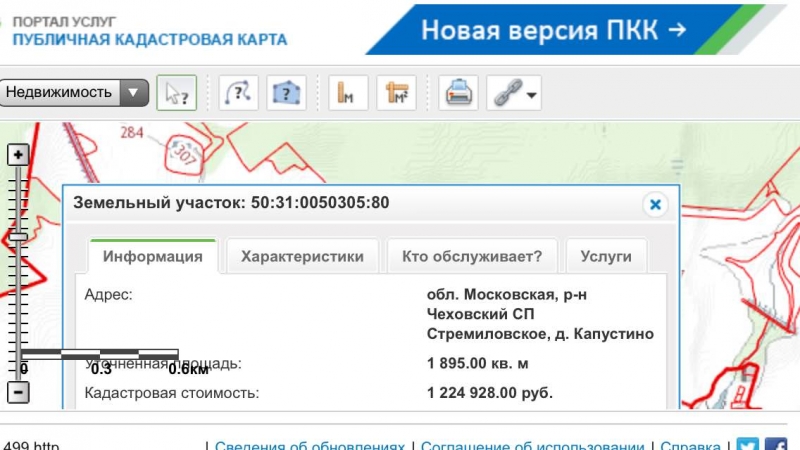Click the 284 label on the map
Viewport: 800px width, 450px height.
point(132,133)
